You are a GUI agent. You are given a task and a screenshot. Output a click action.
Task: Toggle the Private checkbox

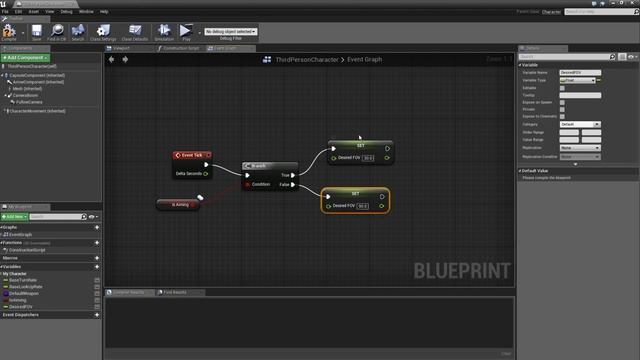562,109
